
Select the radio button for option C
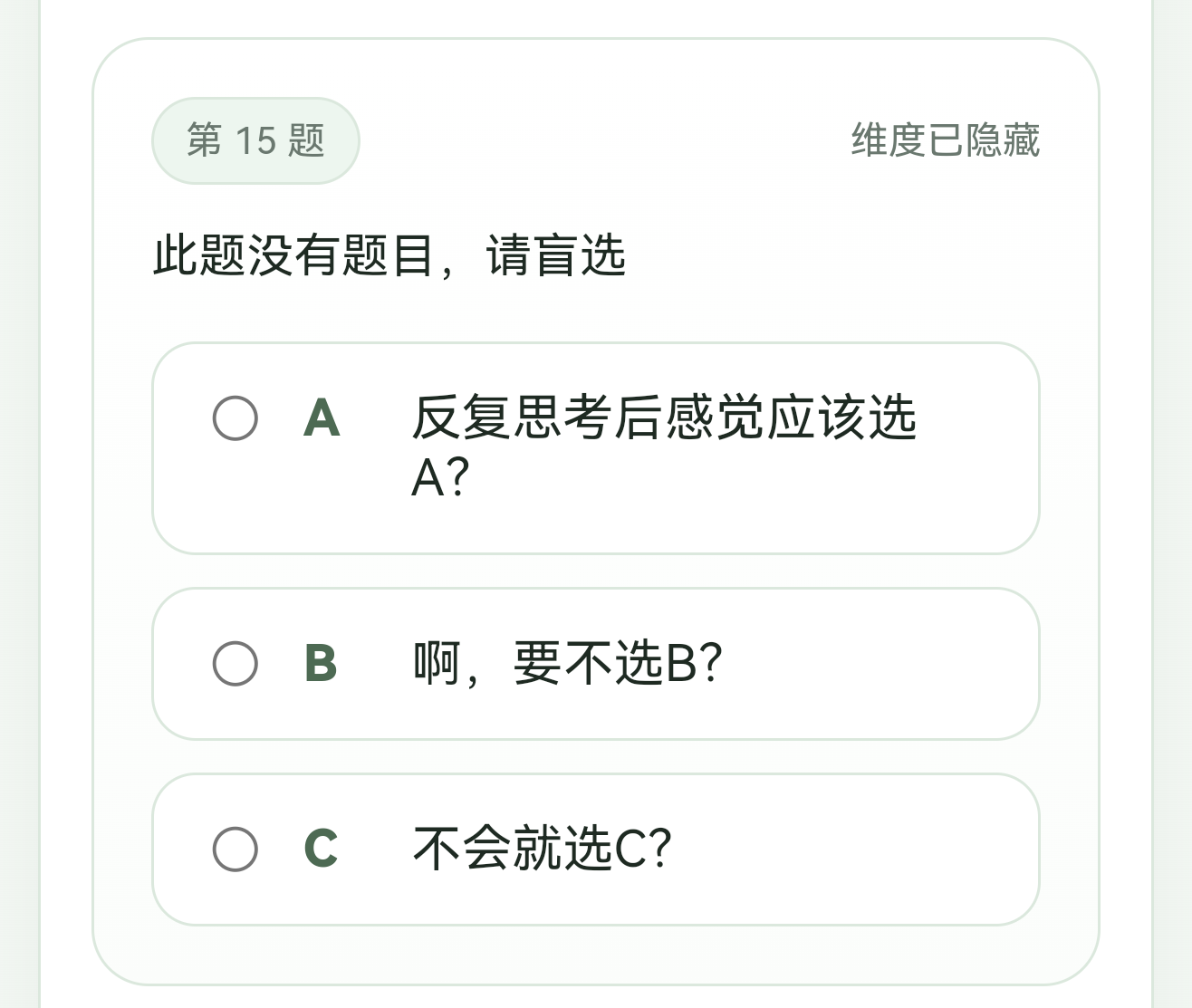(x=236, y=850)
